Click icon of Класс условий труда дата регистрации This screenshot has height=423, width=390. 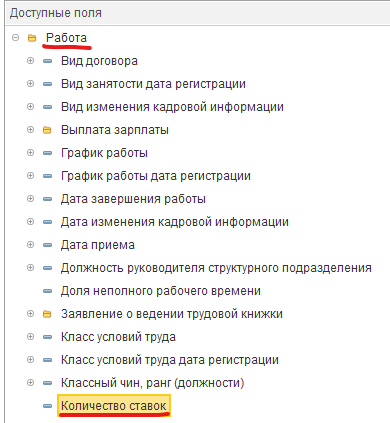pyautogui.click(x=48, y=360)
